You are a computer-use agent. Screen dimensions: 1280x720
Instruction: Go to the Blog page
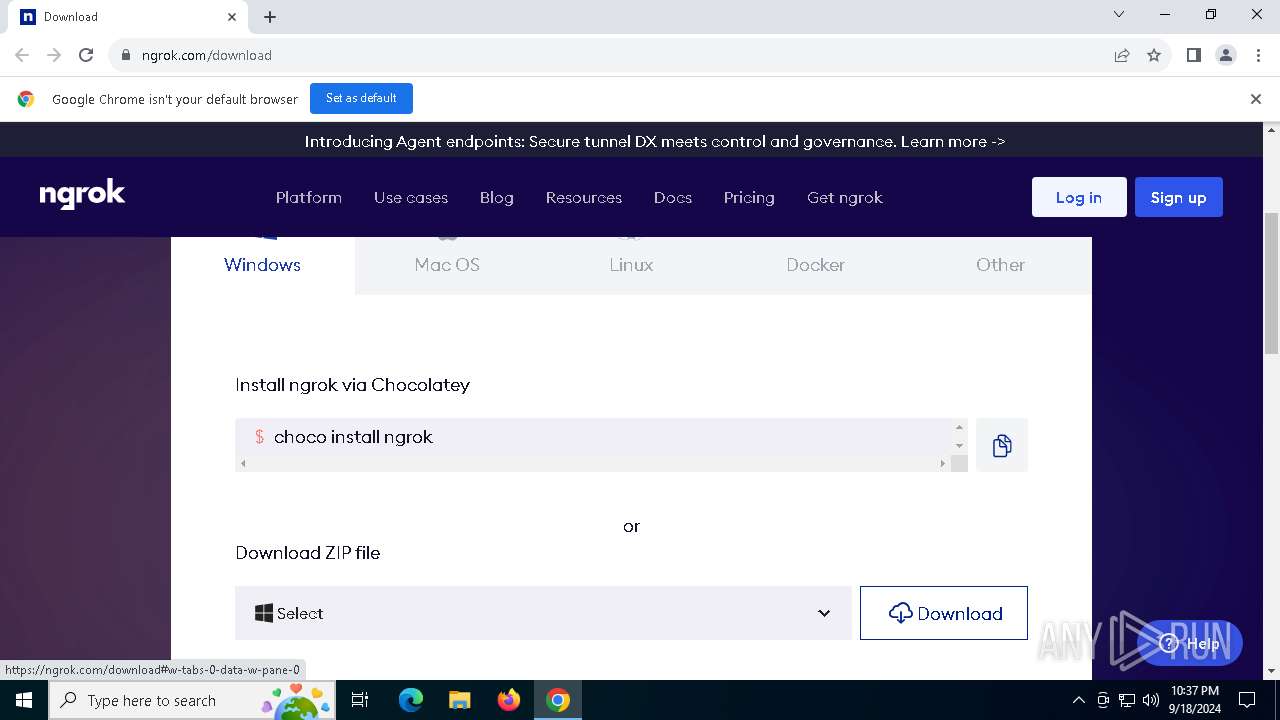click(496, 197)
